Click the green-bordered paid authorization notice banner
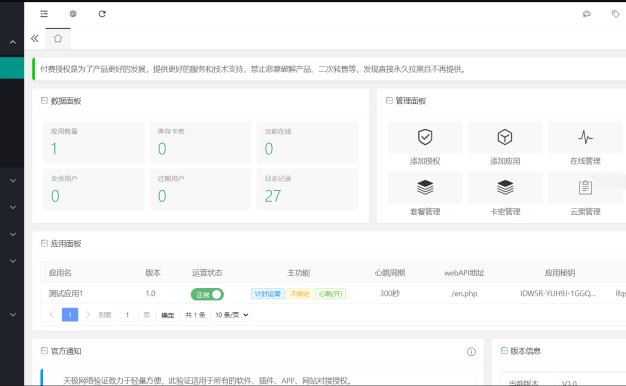Screen dimensions: 626x386 point(329,69)
